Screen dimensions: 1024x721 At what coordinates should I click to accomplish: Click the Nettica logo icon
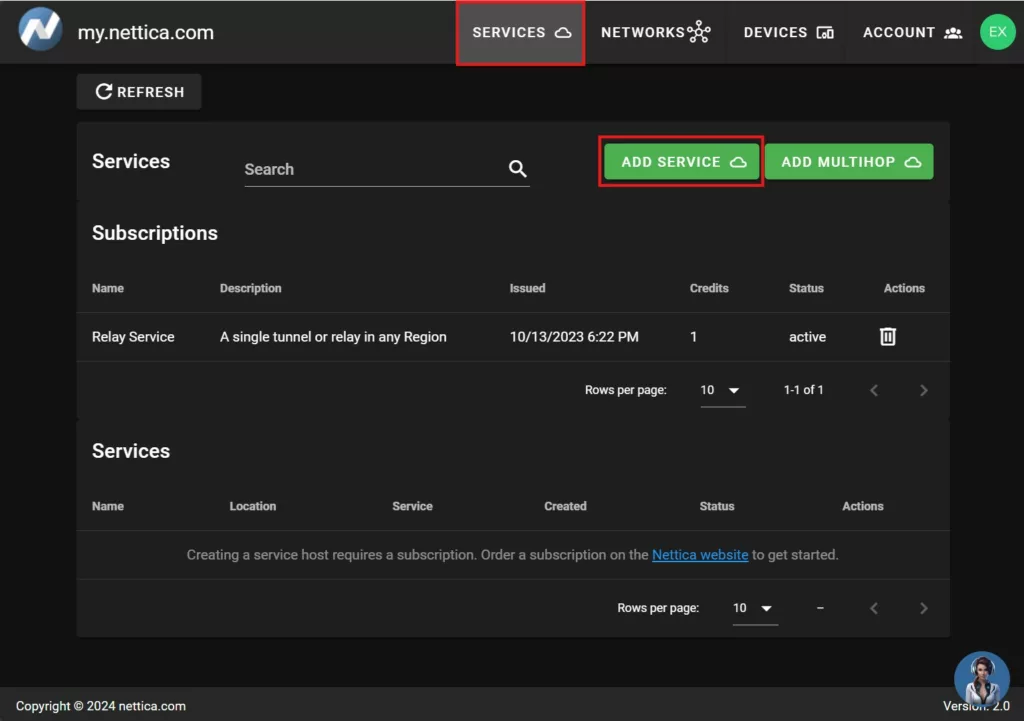[40, 30]
